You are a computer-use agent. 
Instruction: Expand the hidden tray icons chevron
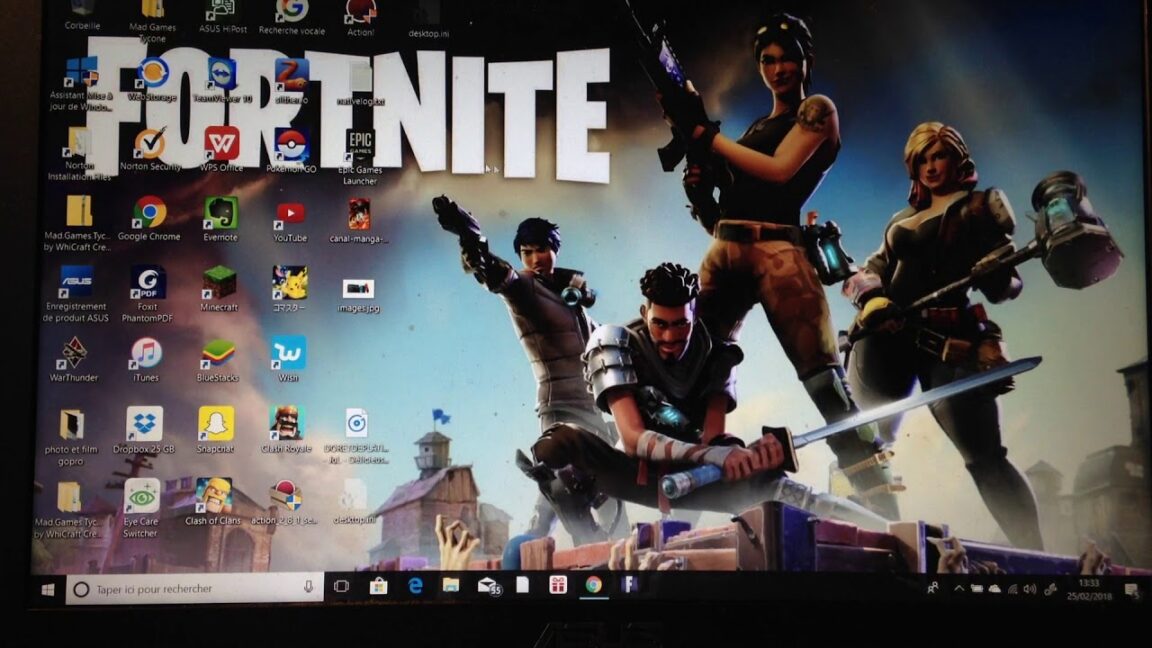tap(959, 588)
